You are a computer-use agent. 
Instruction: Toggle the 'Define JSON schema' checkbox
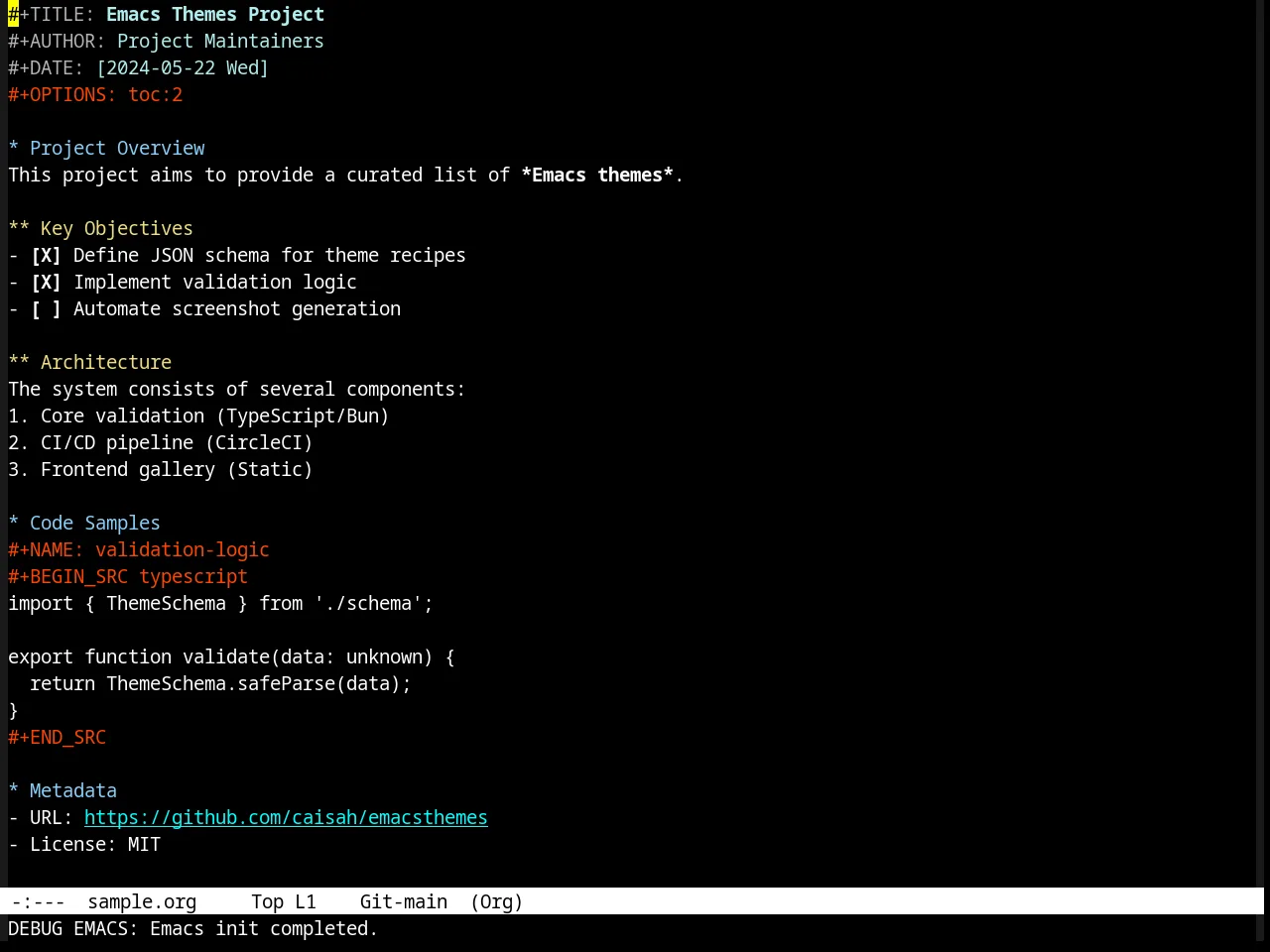46,255
